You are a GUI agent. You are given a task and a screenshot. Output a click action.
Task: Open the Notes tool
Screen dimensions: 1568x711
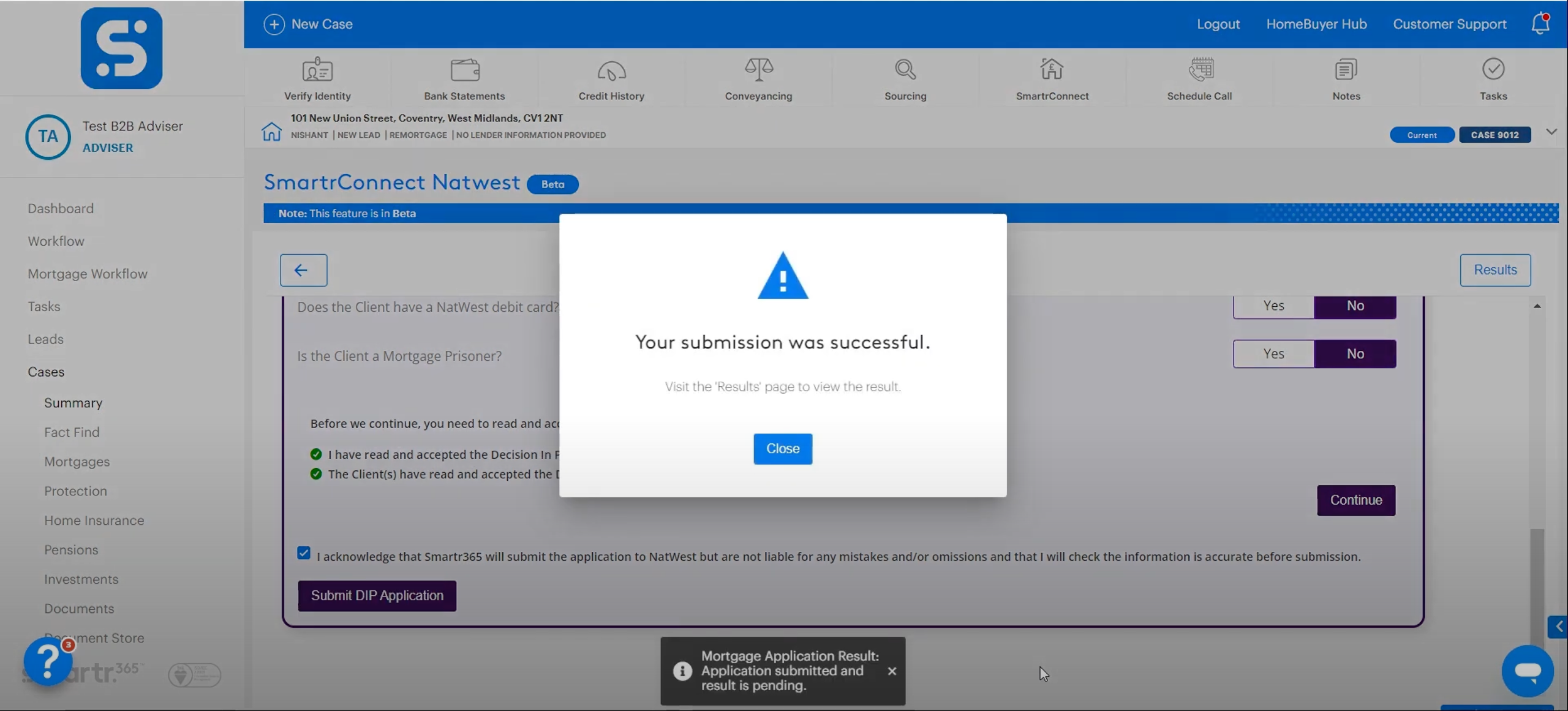(x=1346, y=79)
